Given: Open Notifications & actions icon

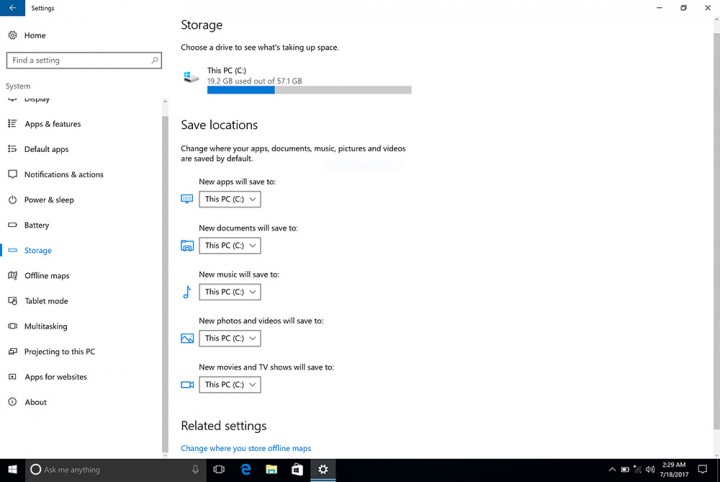Looking at the screenshot, I should (x=12, y=174).
